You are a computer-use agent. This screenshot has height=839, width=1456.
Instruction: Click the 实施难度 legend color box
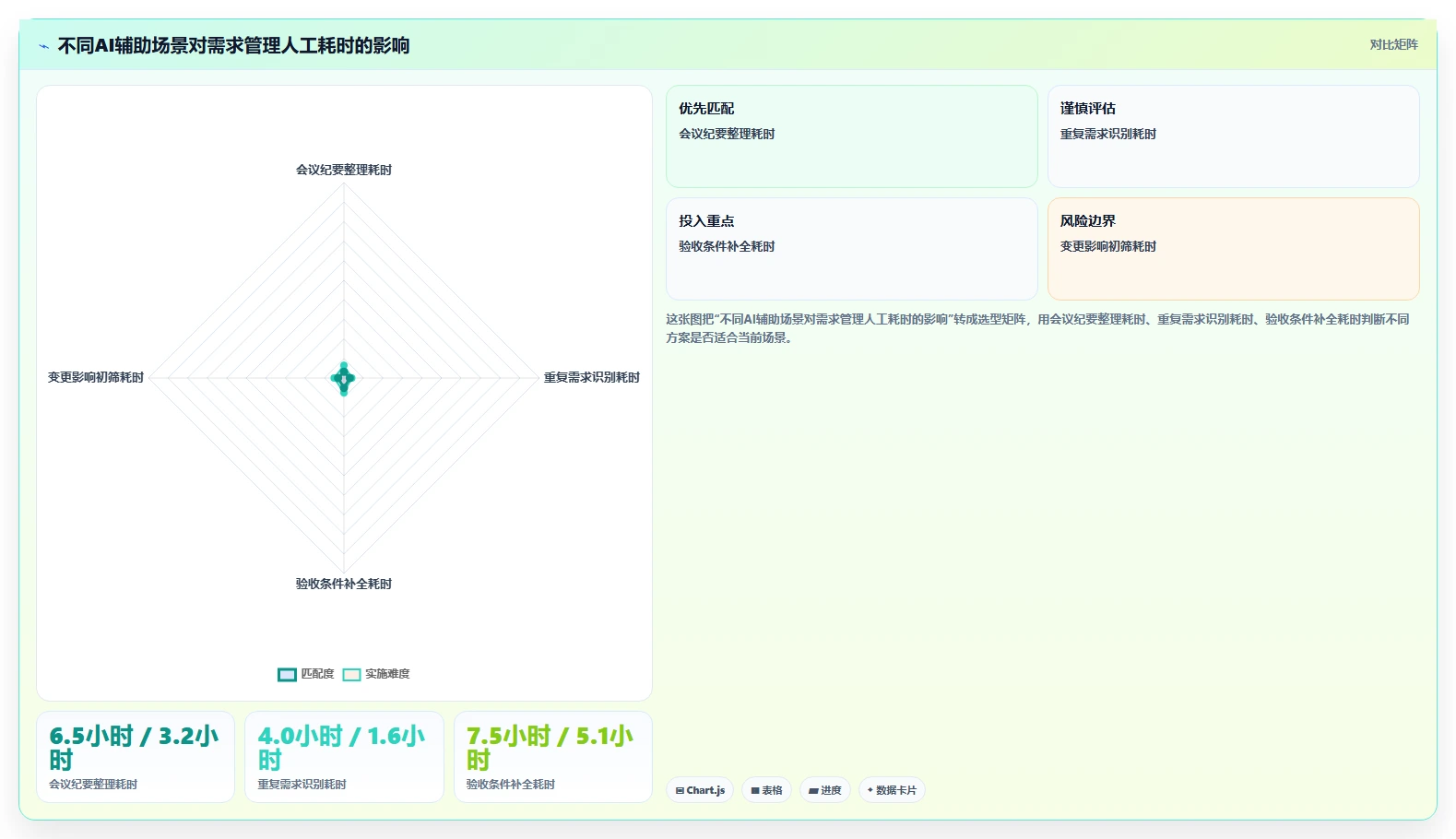click(x=351, y=674)
